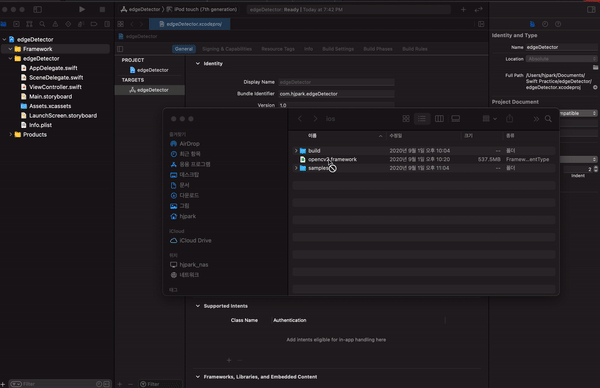Open the breakpoint navigator icon
The width and height of the screenshot is (600, 388).
click(x=94, y=24)
